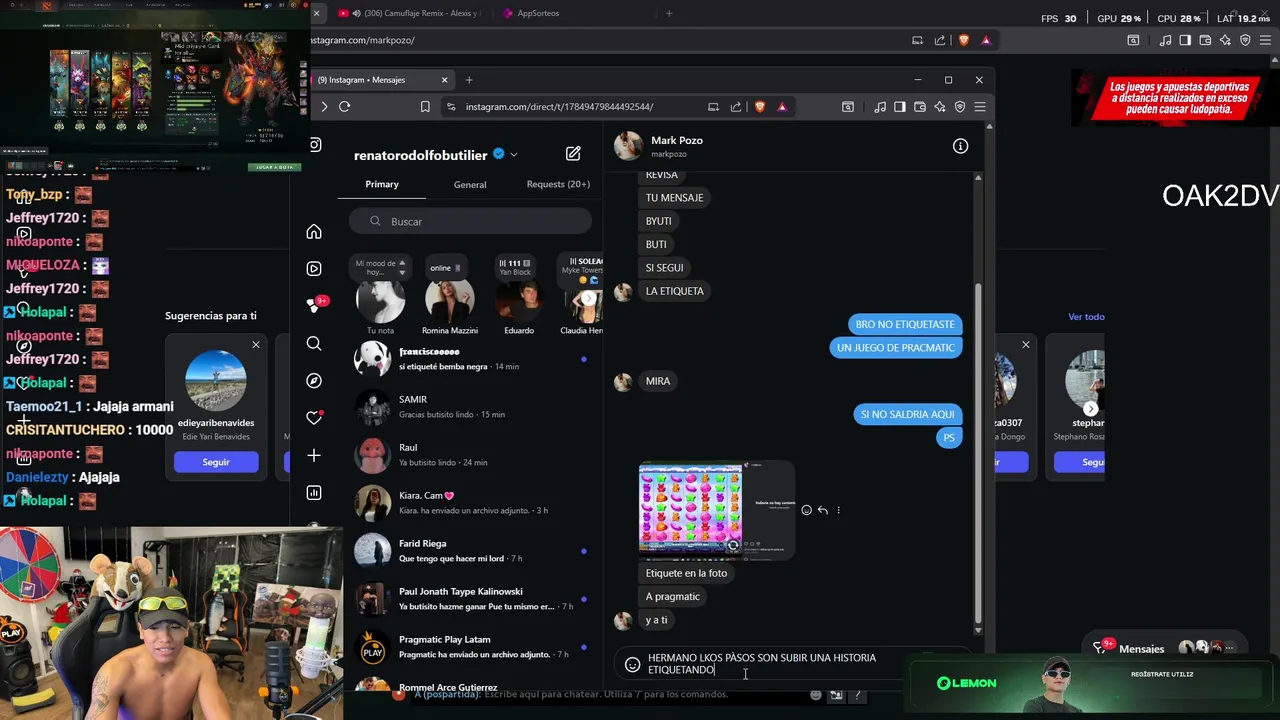Screen dimensions: 1280x720
Task: Open Brave Wallet in front window
Action: (x=919, y=107)
